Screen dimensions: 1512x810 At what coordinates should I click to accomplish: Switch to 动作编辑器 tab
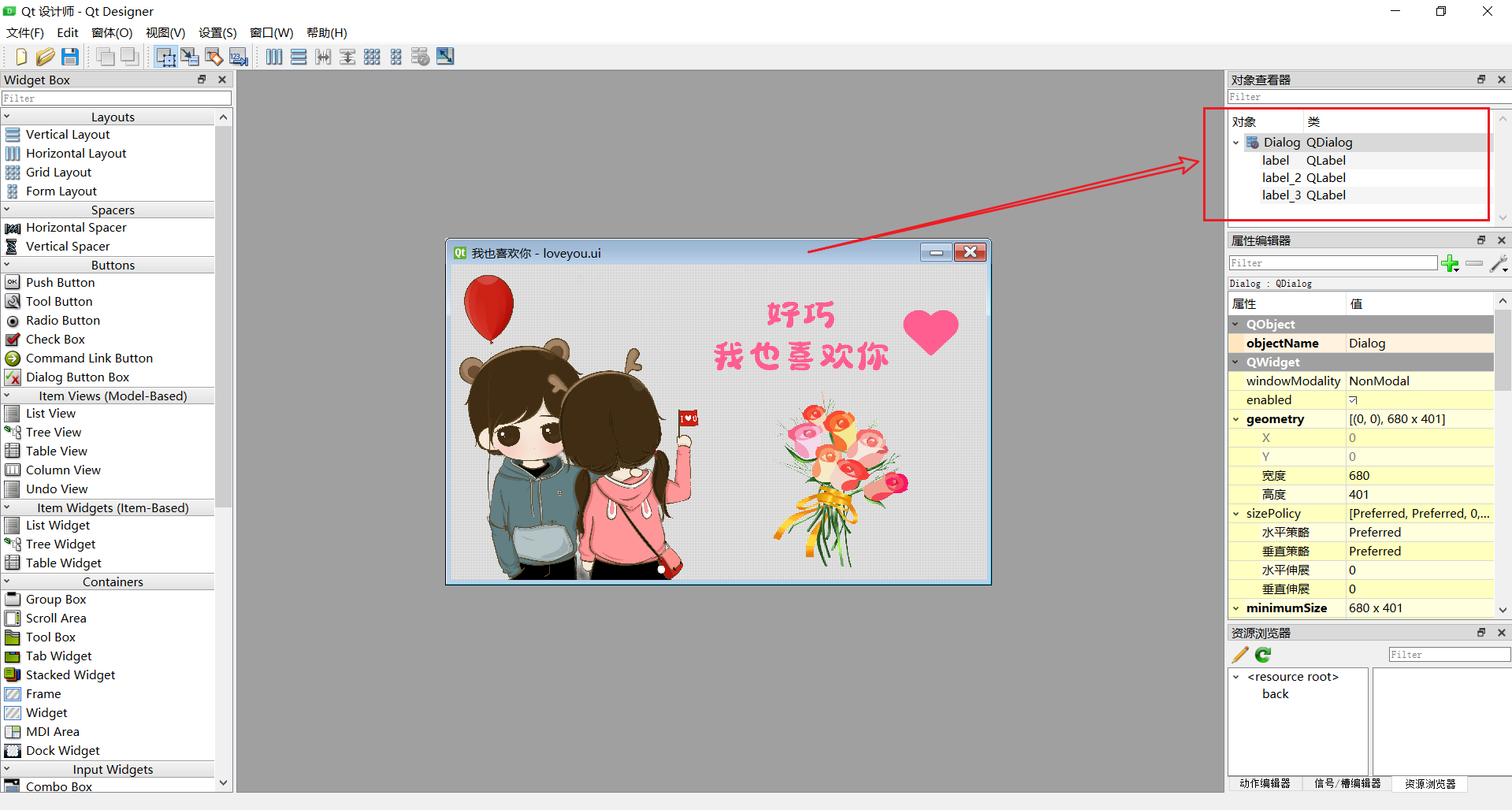[x=1265, y=784]
